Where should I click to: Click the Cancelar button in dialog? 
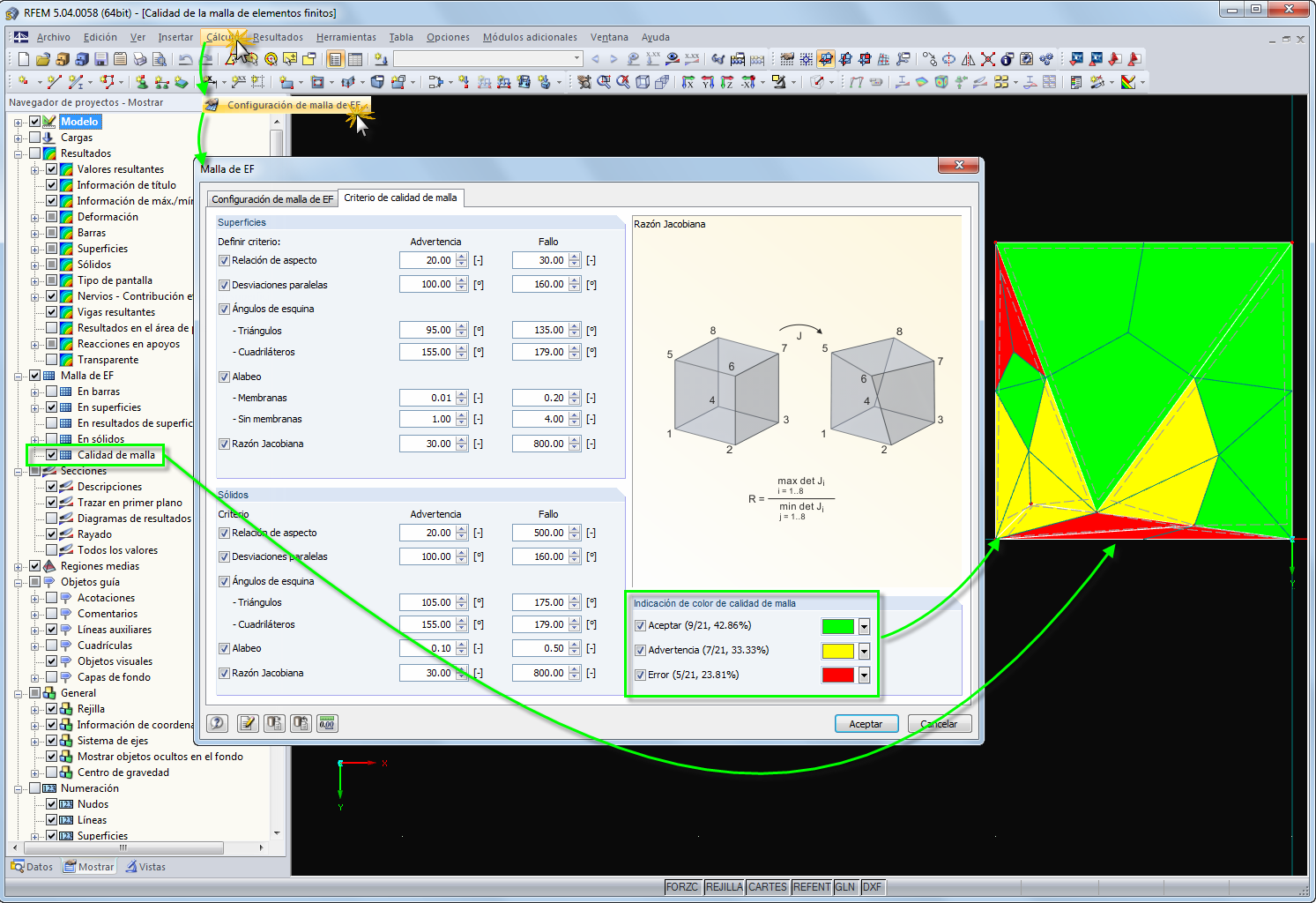click(x=940, y=724)
